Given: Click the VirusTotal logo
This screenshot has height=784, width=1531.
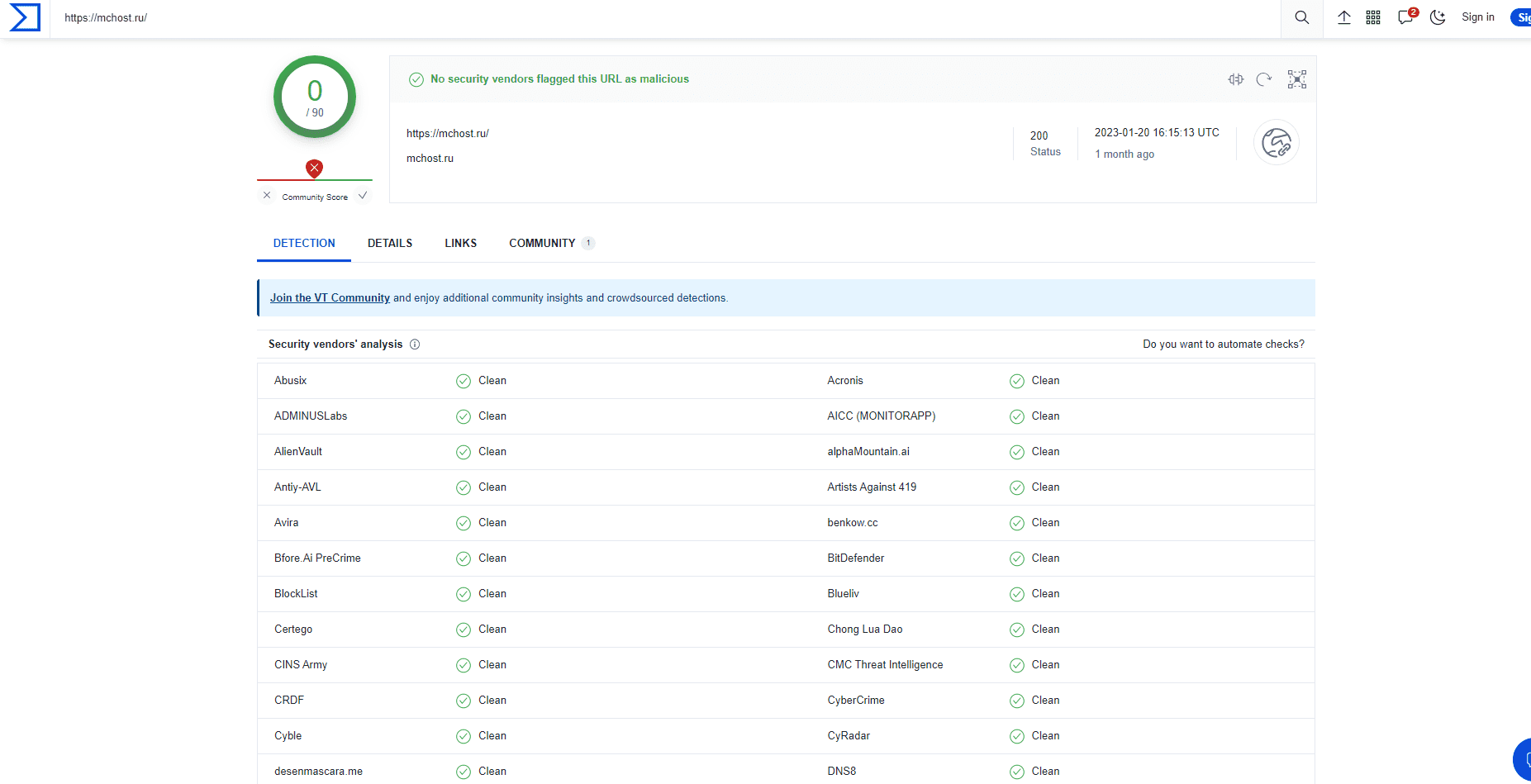Looking at the screenshot, I should 25,17.
